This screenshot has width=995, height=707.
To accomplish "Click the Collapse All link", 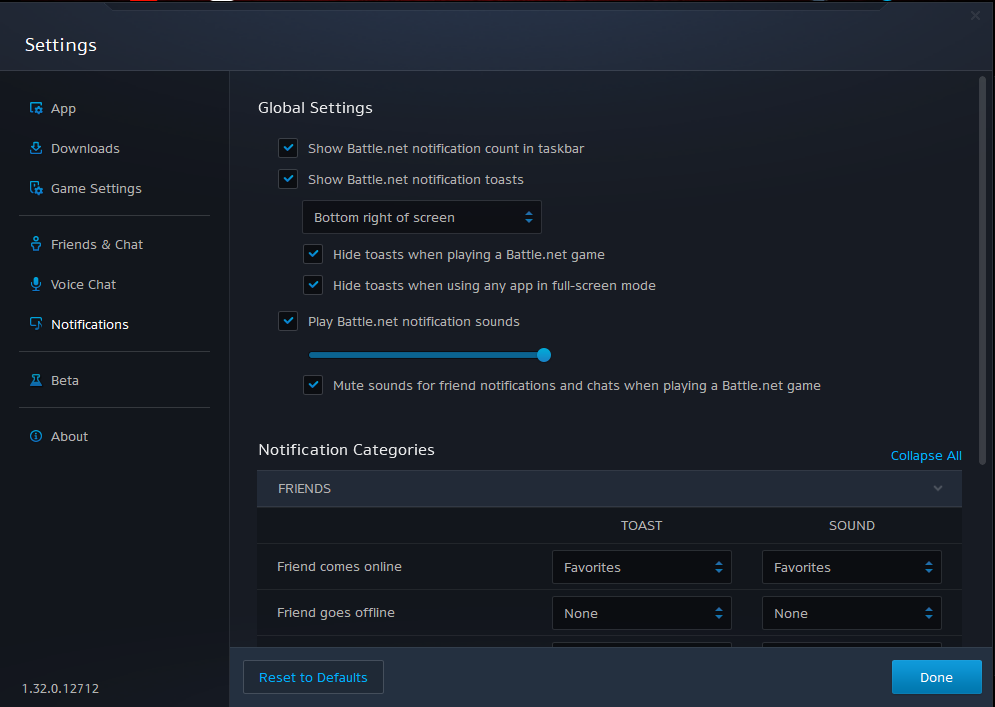I will tap(926, 456).
